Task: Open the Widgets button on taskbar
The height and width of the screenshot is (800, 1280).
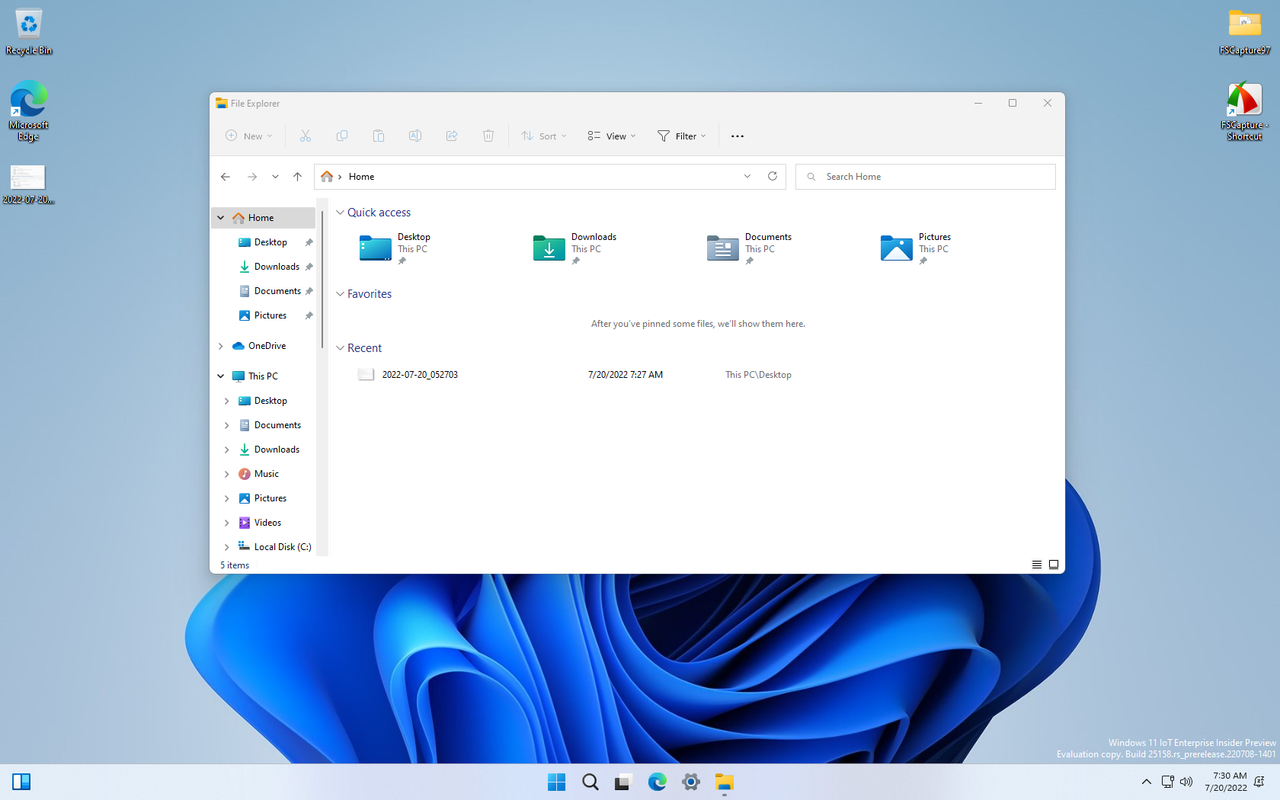Action: coord(21,782)
